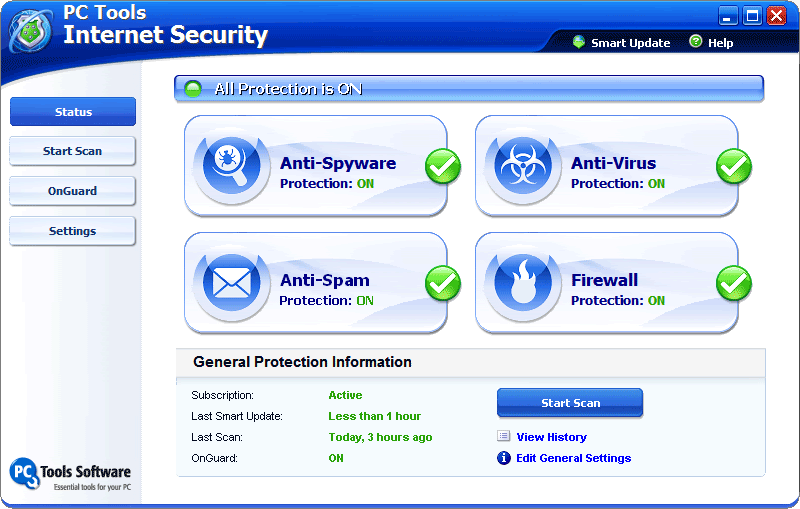Open the Settings section in sidebar
The width and height of the screenshot is (800, 509).
coord(72,231)
